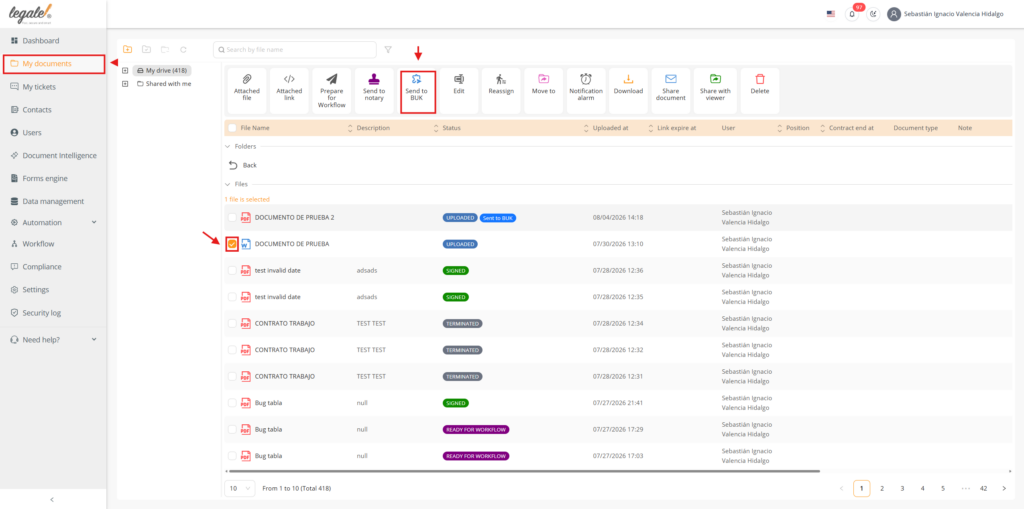This screenshot has width=1024, height=509.
Task: Go to page 3 in pagination
Action: [x=902, y=488]
